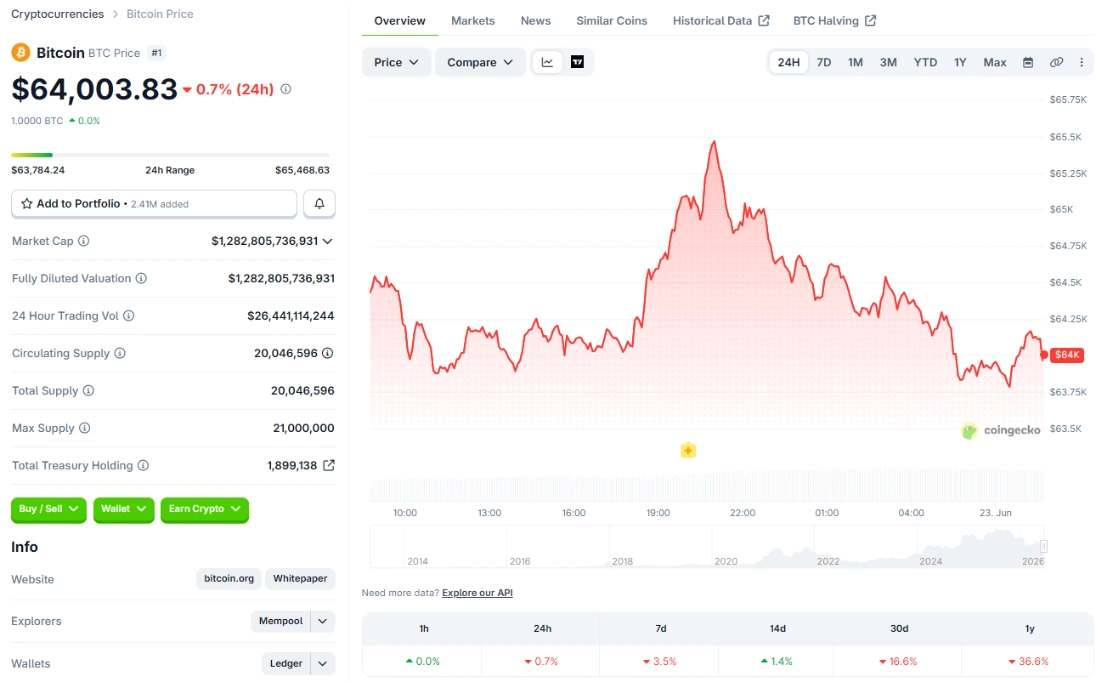
Task: Open the Overview tab
Action: click(400, 21)
